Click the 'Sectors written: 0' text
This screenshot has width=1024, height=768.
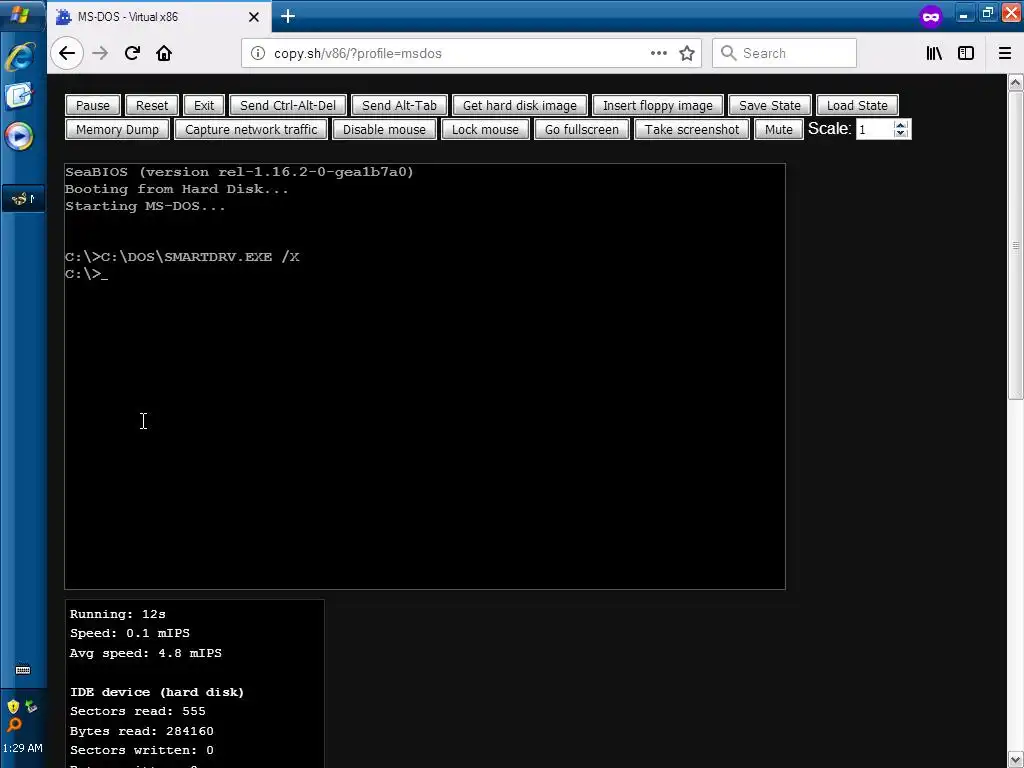(142, 750)
